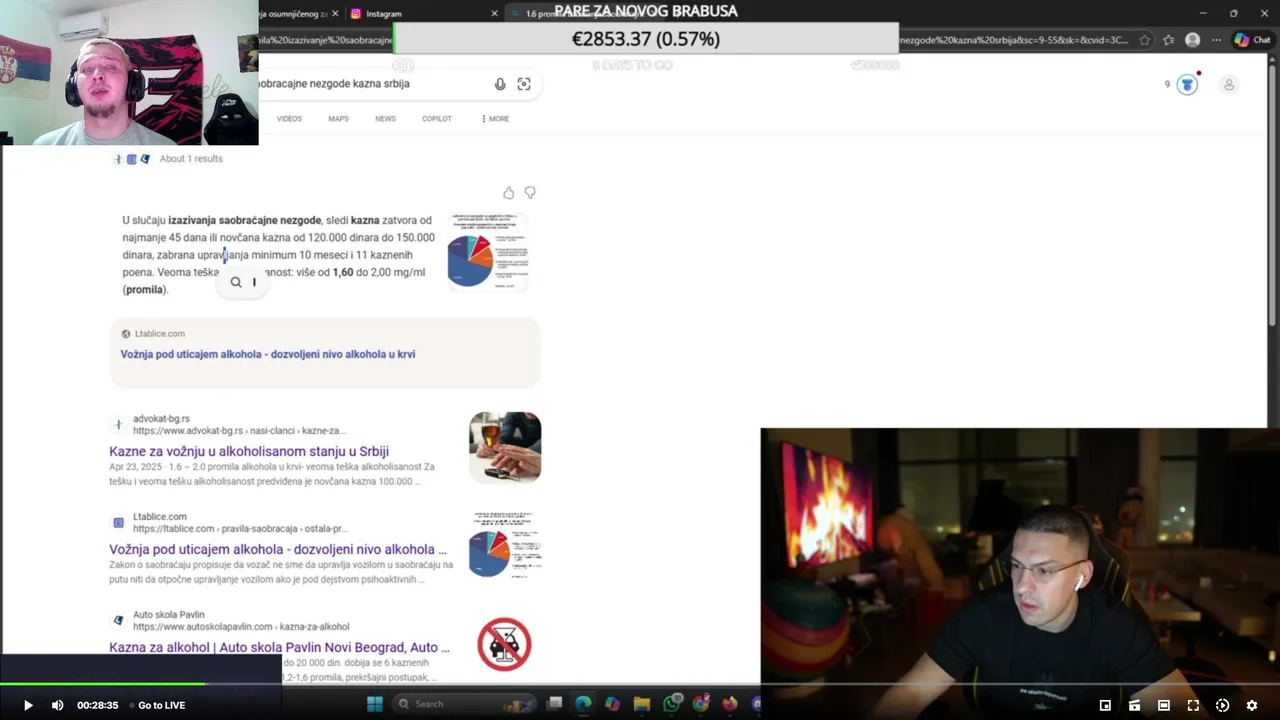Add page to favorites star
1280x720 pixels.
click(1145, 40)
